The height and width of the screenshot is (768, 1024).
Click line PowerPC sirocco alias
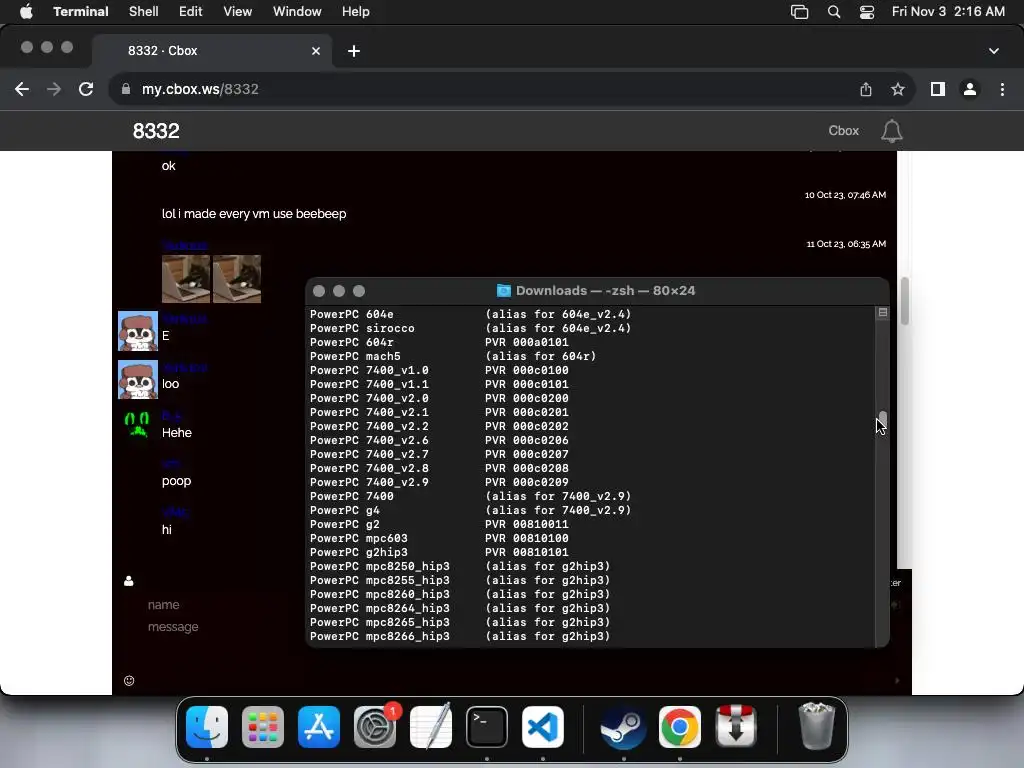point(470,328)
